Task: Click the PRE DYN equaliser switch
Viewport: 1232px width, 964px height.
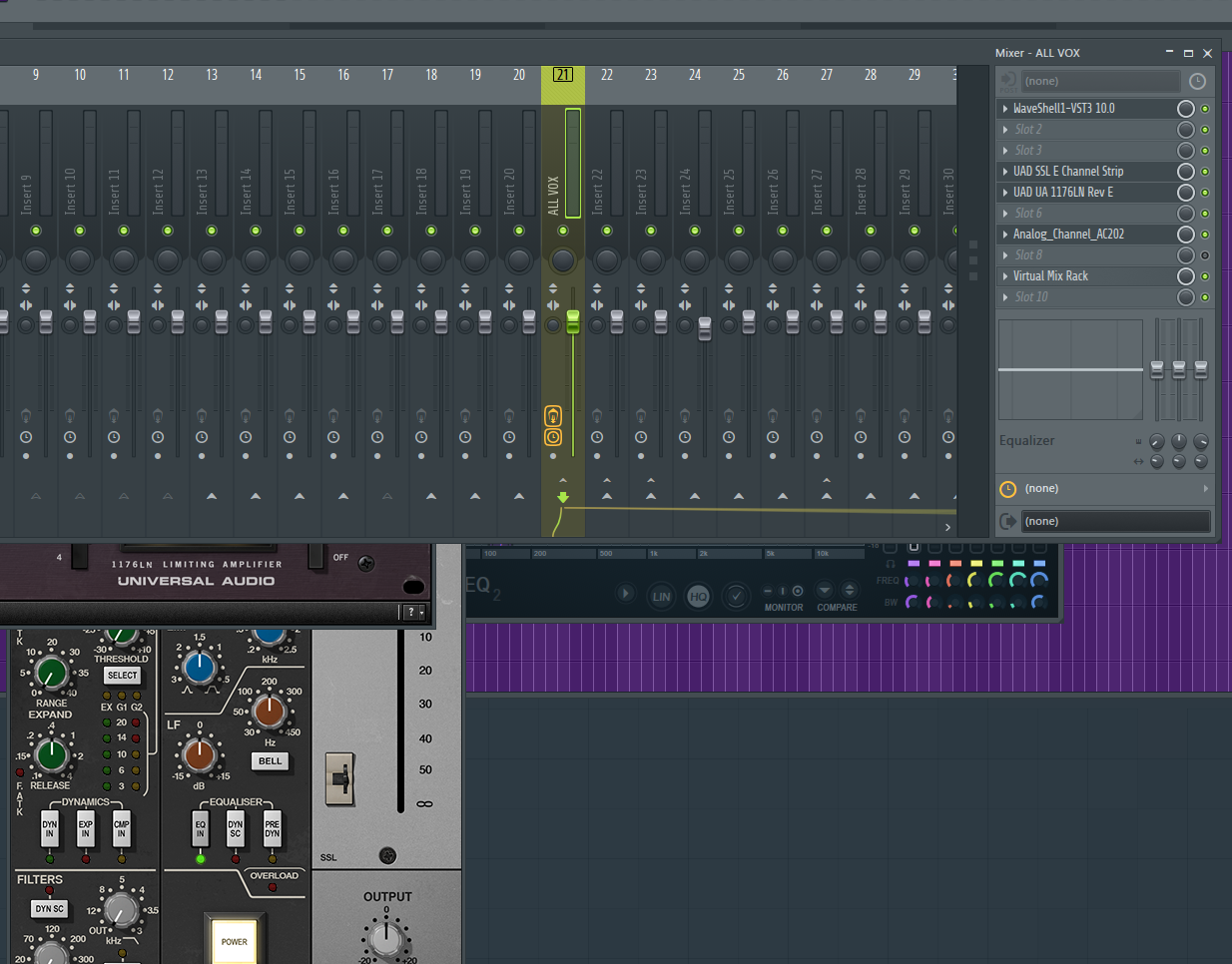Action: (x=273, y=828)
